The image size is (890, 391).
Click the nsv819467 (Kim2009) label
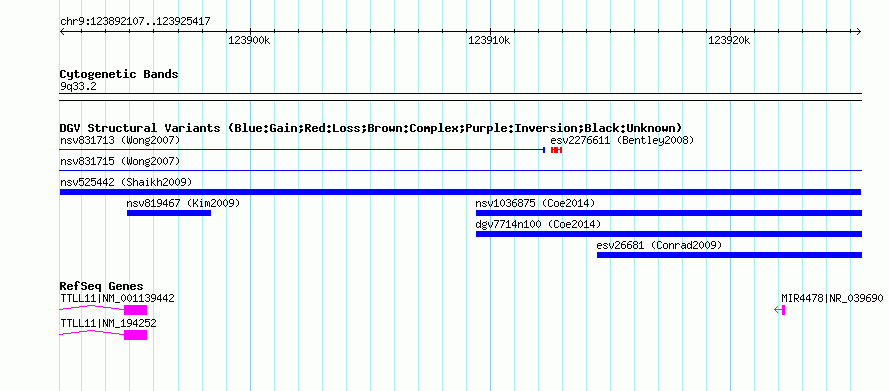pos(183,203)
